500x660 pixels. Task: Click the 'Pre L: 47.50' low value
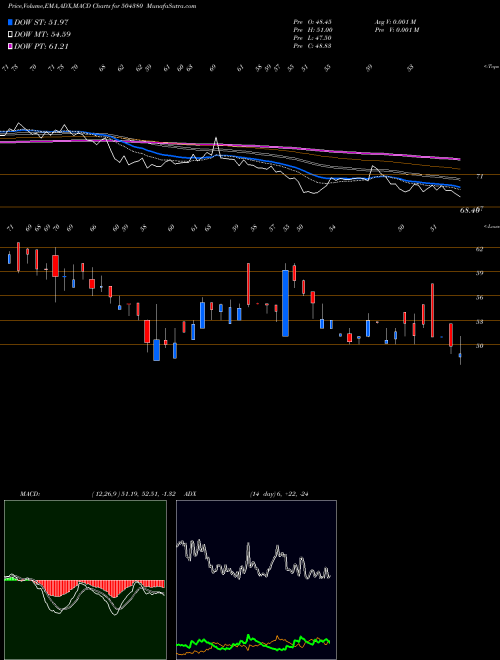[x=313, y=38]
